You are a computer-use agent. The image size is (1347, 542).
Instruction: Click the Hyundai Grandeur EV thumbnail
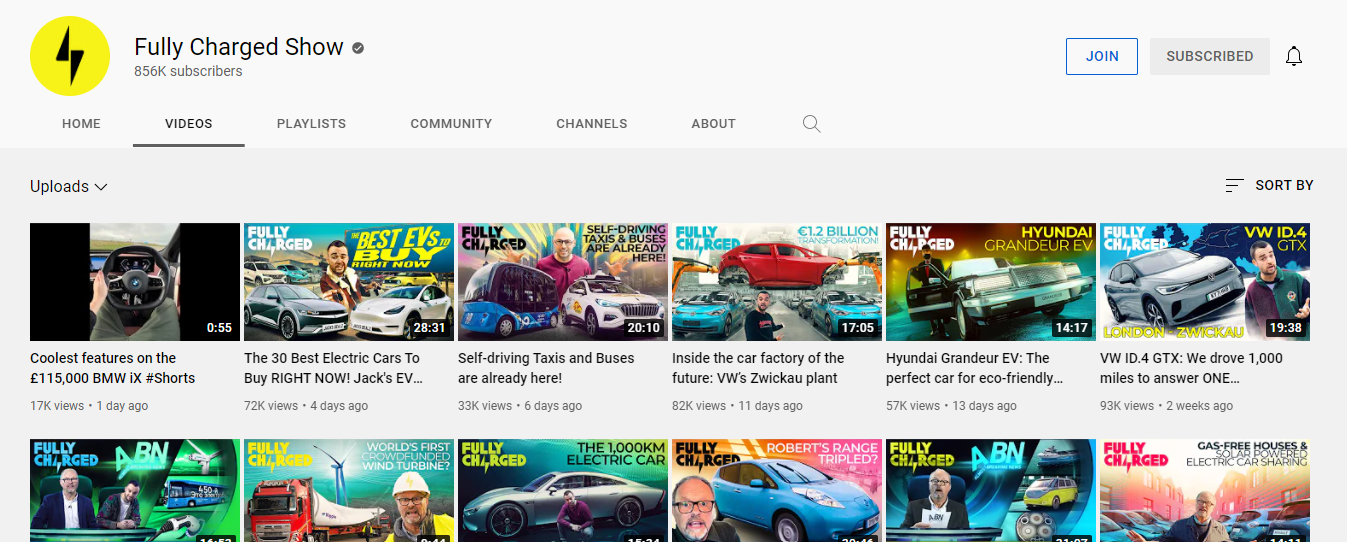(x=991, y=282)
